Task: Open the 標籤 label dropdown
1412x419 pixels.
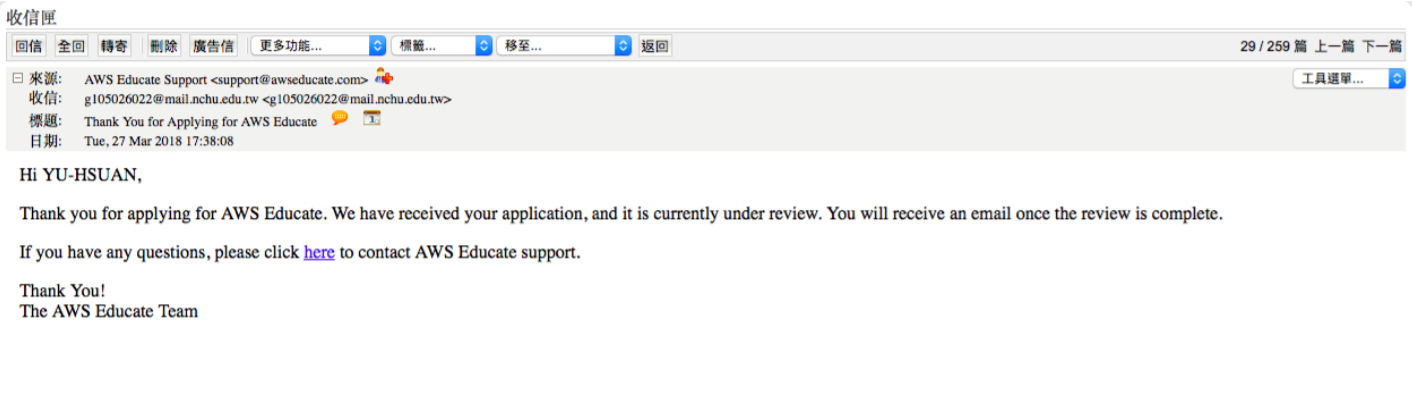Action: pos(441,46)
